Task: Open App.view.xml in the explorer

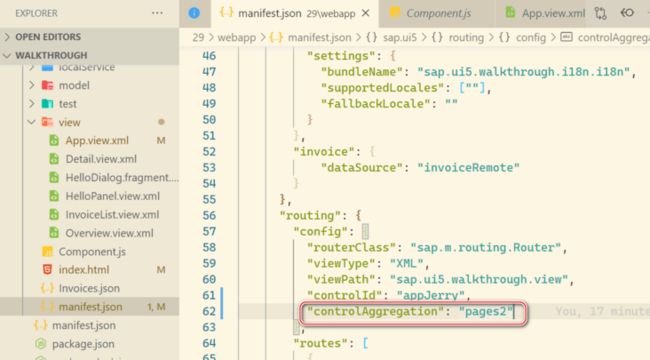Action: point(97,141)
